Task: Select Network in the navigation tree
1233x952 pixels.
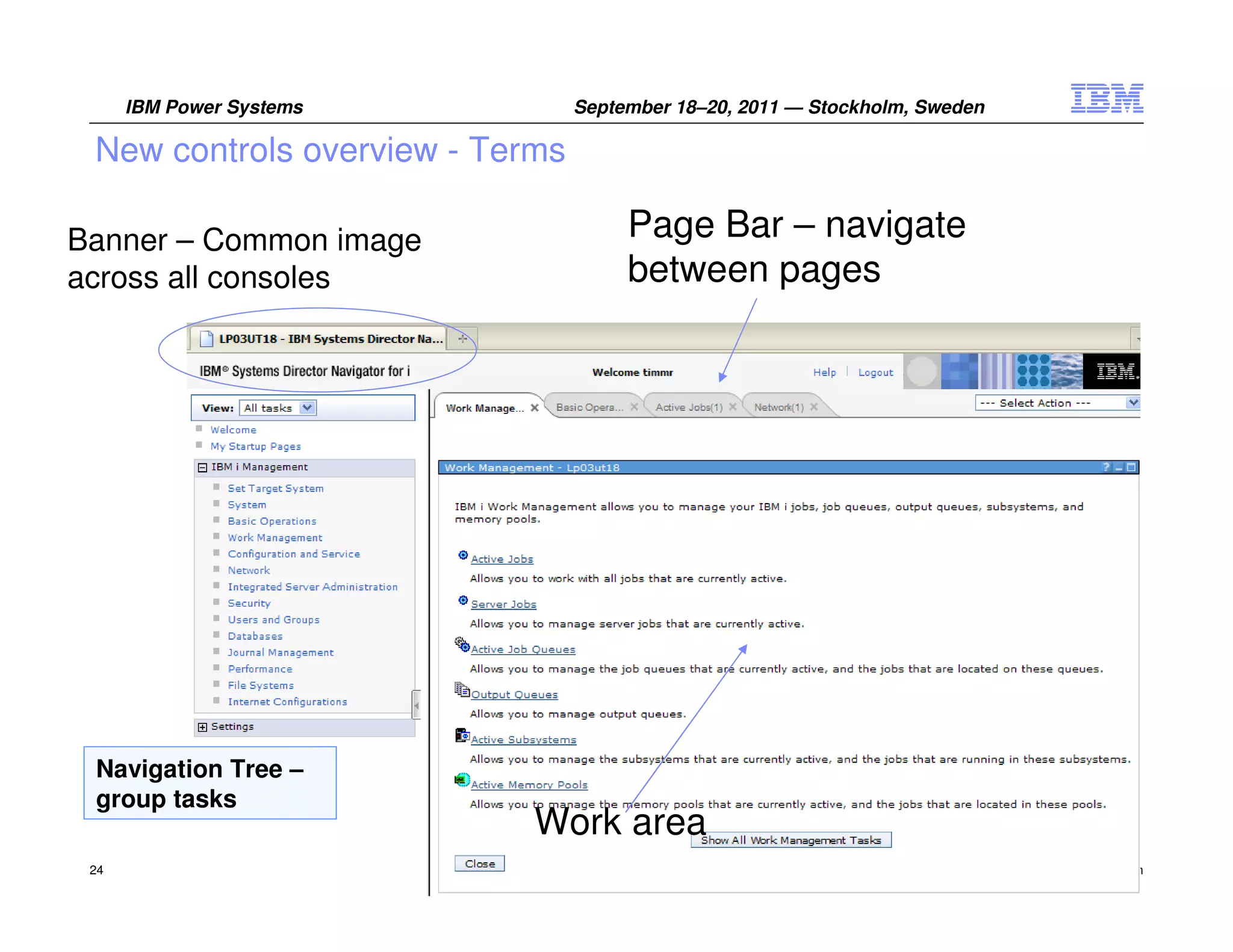Action: [x=249, y=570]
